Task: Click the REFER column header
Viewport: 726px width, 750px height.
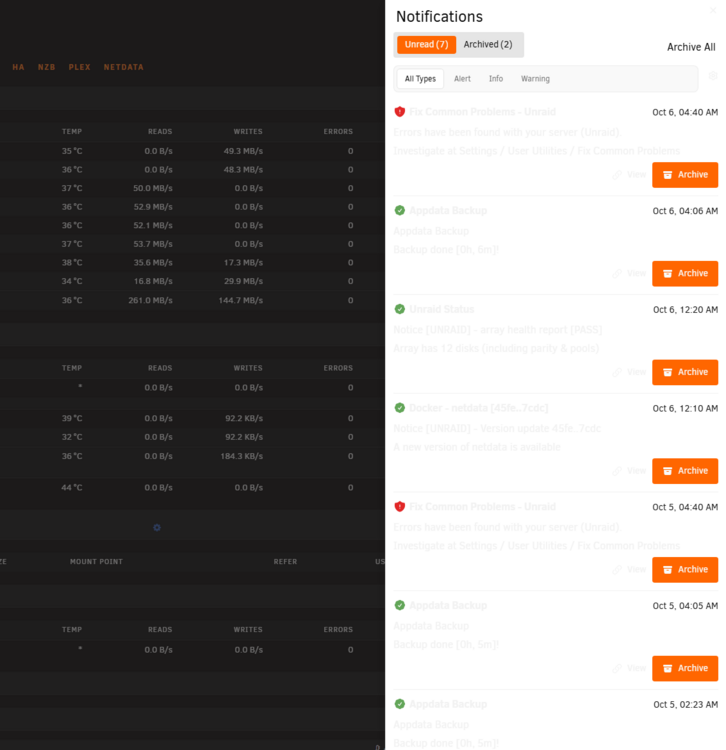Action: 285,562
